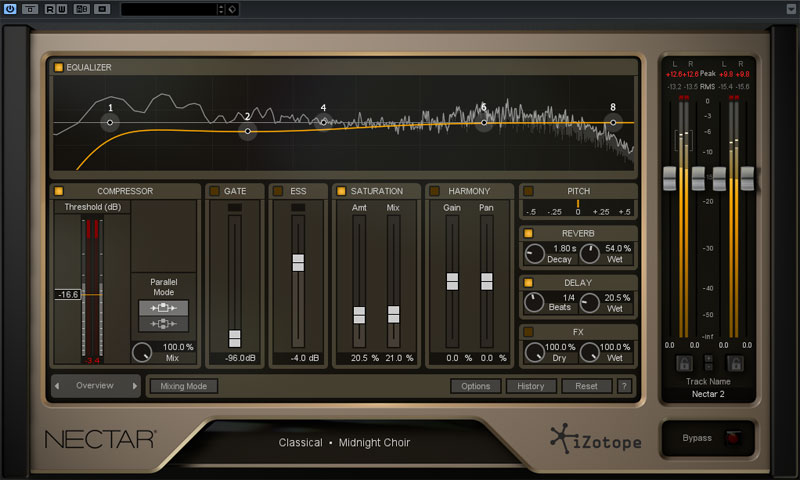
Task: Click the compressor Mix knob
Action: (x=142, y=352)
